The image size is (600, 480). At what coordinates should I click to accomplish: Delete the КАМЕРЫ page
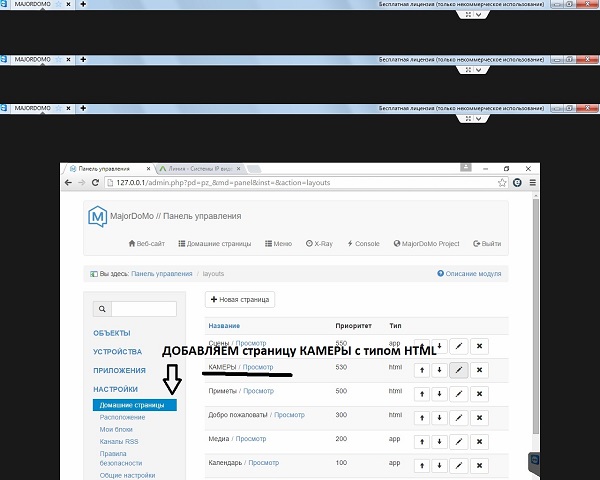pyautogui.click(x=479, y=370)
